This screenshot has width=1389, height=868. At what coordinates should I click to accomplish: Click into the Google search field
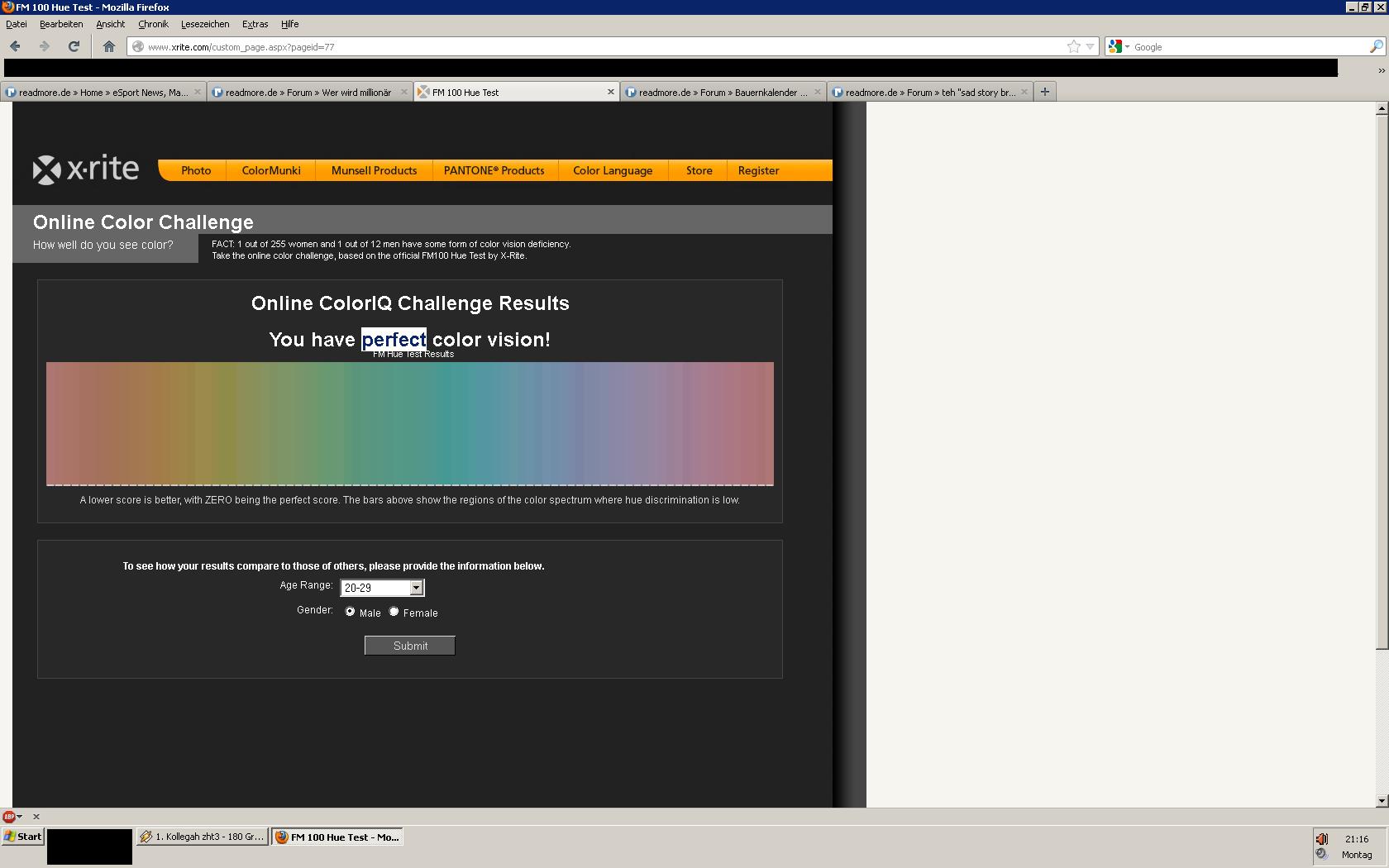tap(1248, 47)
